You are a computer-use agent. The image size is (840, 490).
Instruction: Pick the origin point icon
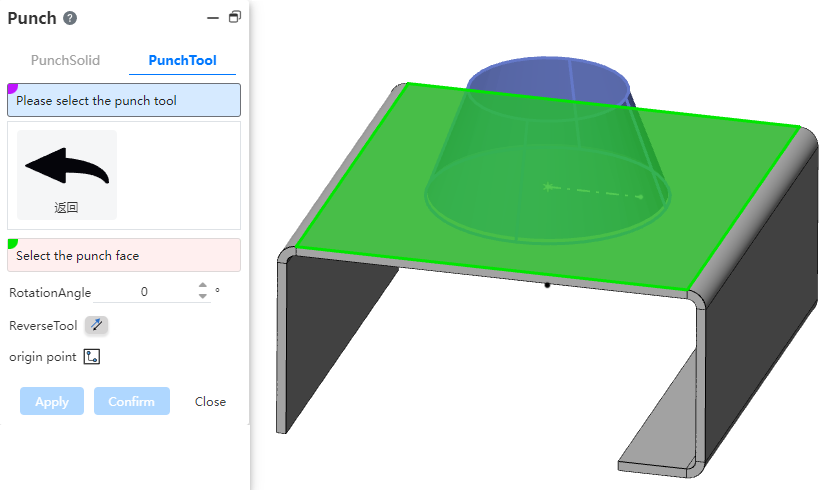(92, 357)
